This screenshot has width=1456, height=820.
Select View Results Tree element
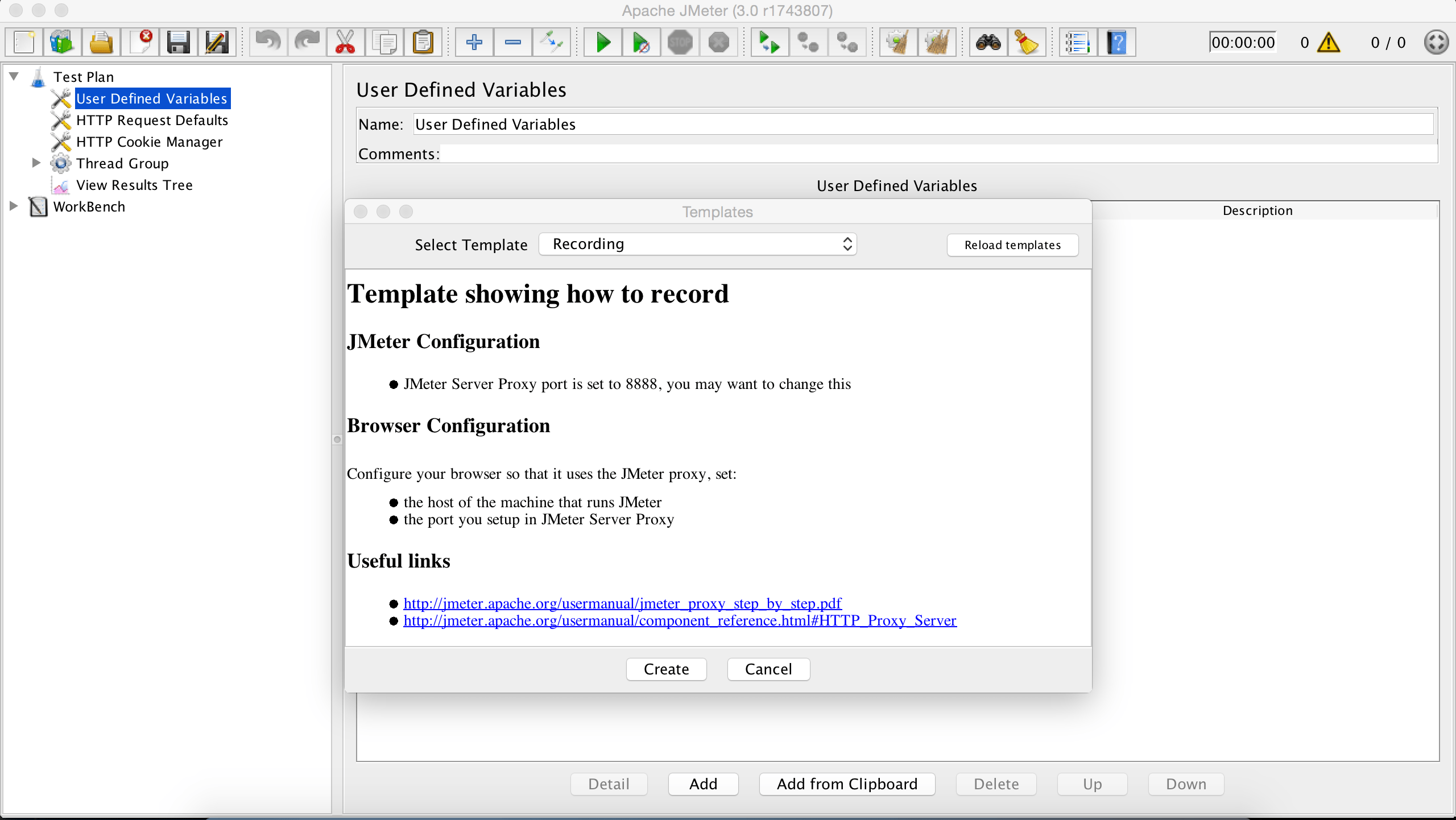coord(134,185)
